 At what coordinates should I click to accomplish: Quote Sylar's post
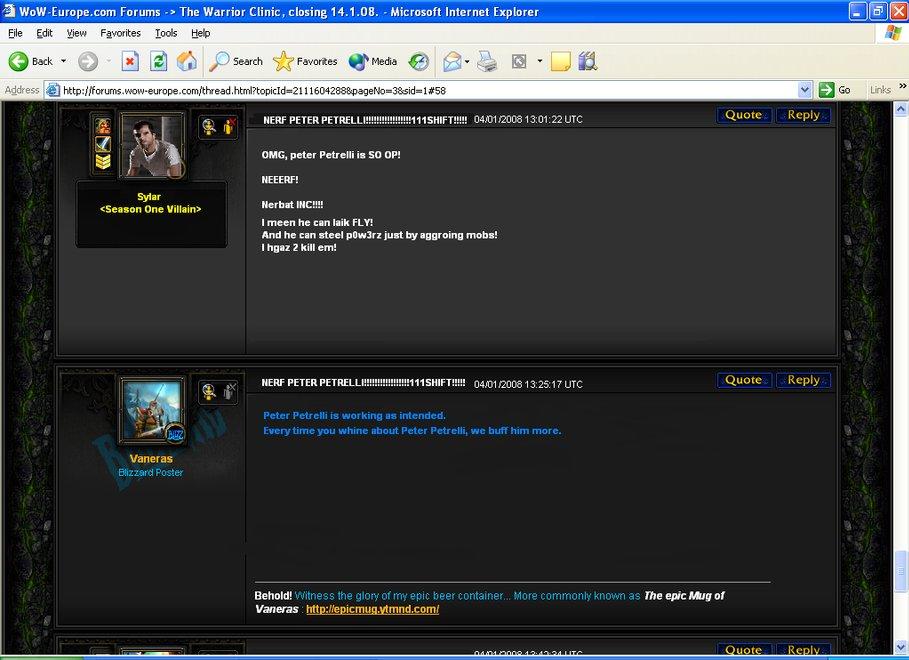tap(744, 115)
